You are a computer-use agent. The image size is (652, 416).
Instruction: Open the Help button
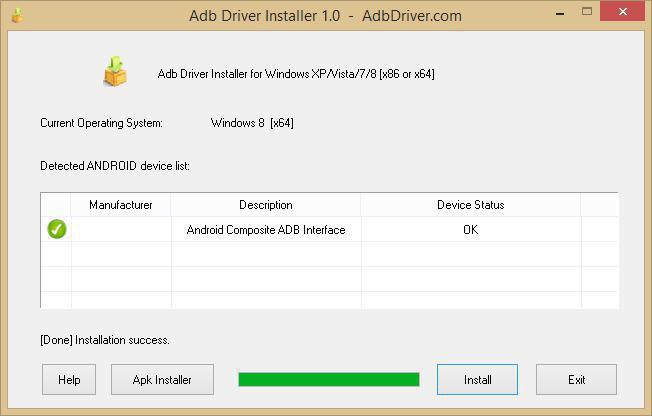click(69, 379)
